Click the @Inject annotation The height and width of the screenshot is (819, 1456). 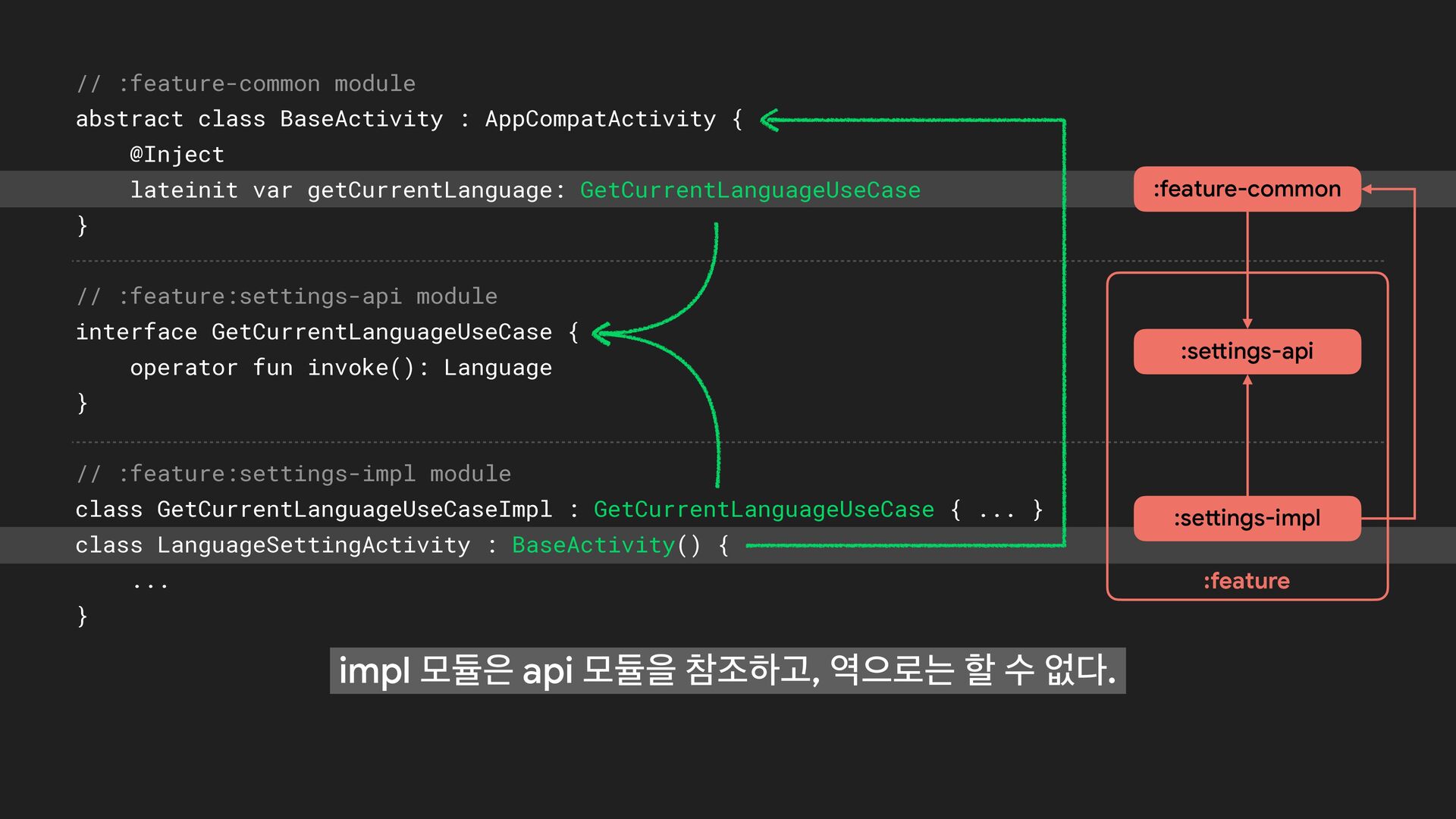coord(177,155)
